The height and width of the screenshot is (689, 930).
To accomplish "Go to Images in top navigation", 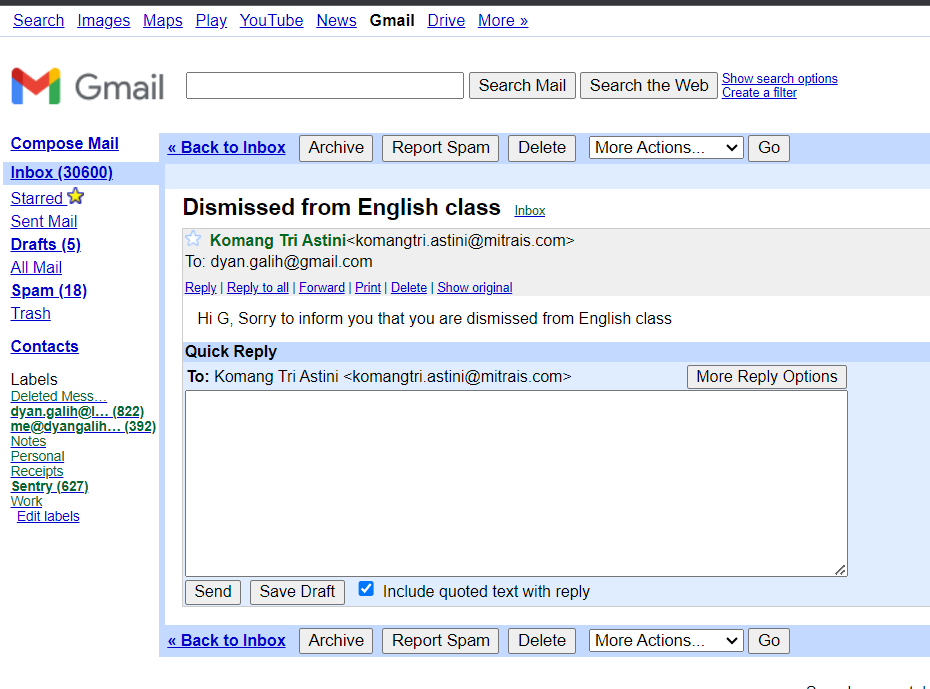I will point(103,21).
